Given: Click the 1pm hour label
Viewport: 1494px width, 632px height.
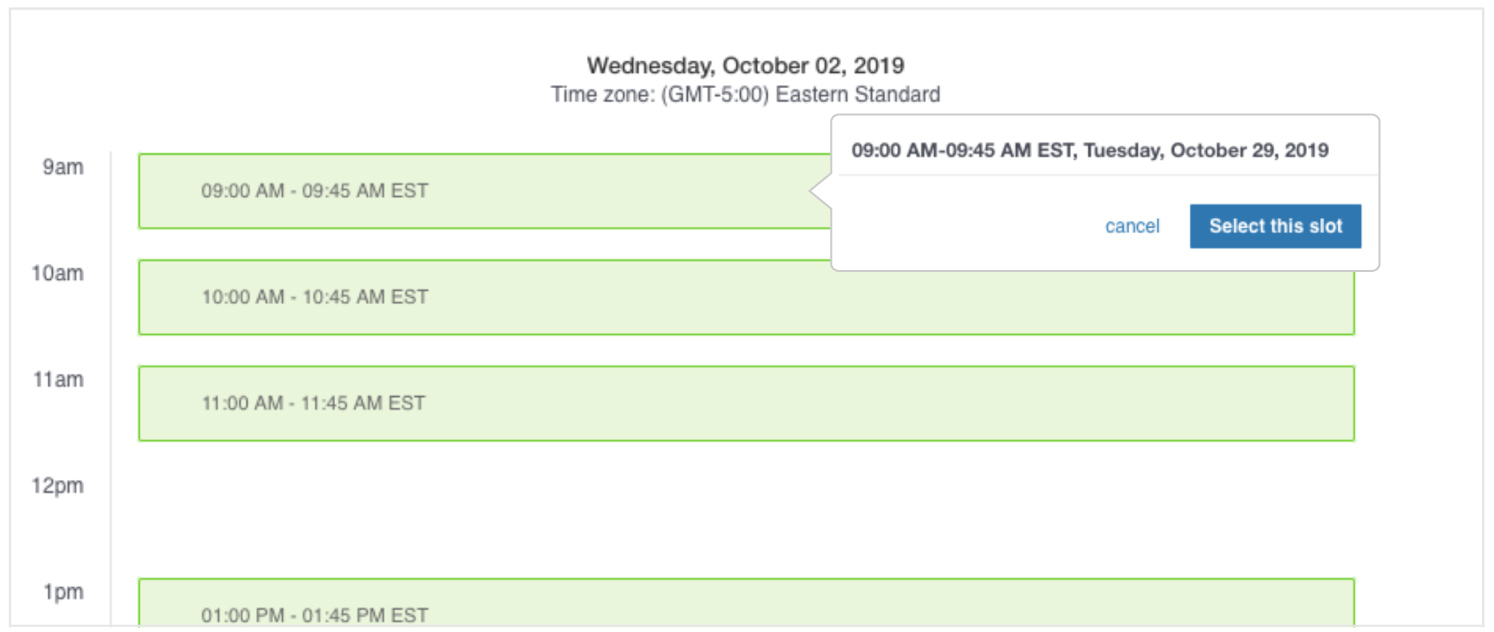Looking at the screenshot, I should 63,592.
